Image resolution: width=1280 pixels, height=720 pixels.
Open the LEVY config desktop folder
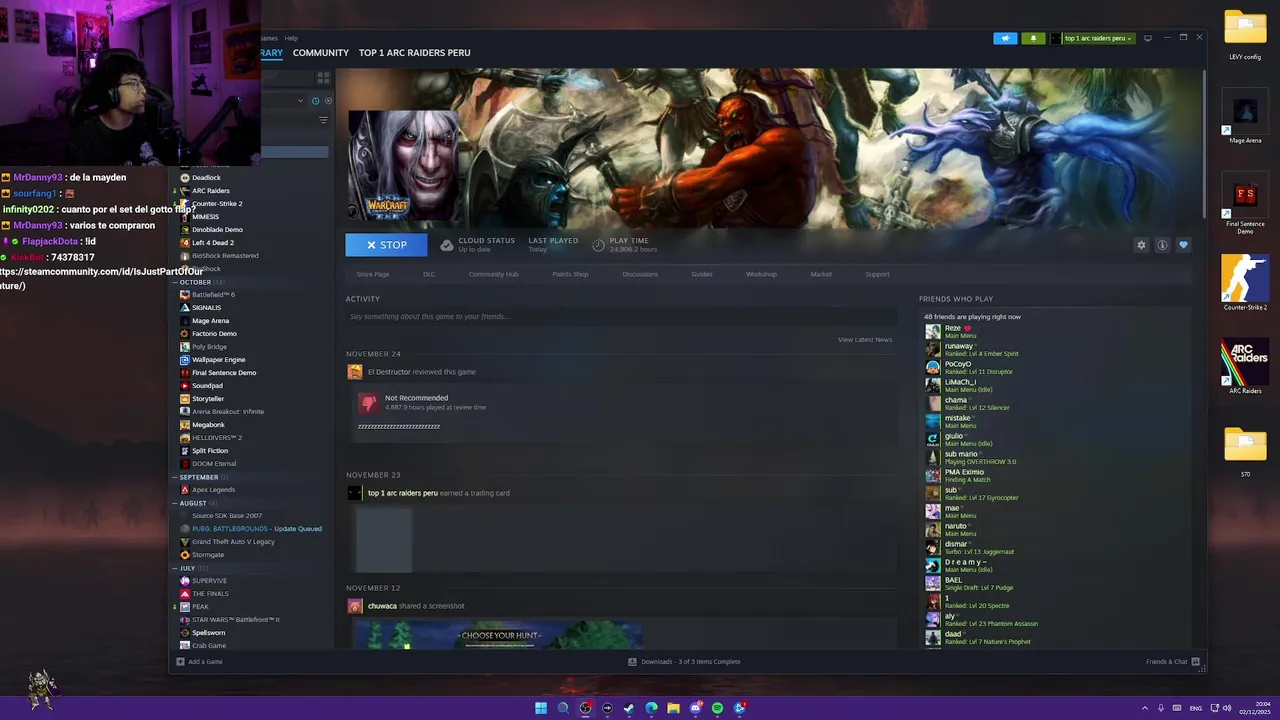click(1245, 35)
